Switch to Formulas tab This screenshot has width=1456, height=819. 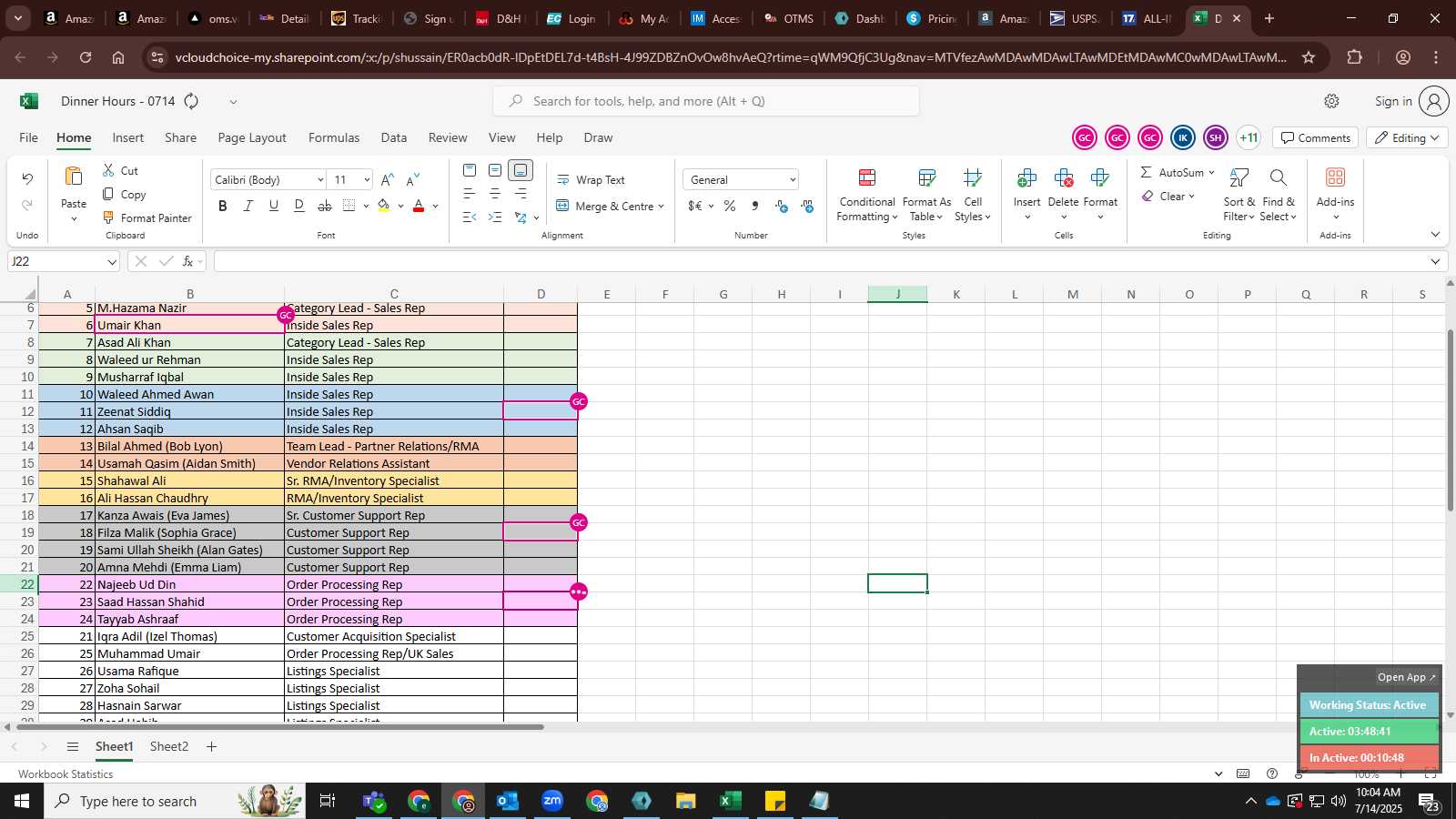(x=334, y=137)
